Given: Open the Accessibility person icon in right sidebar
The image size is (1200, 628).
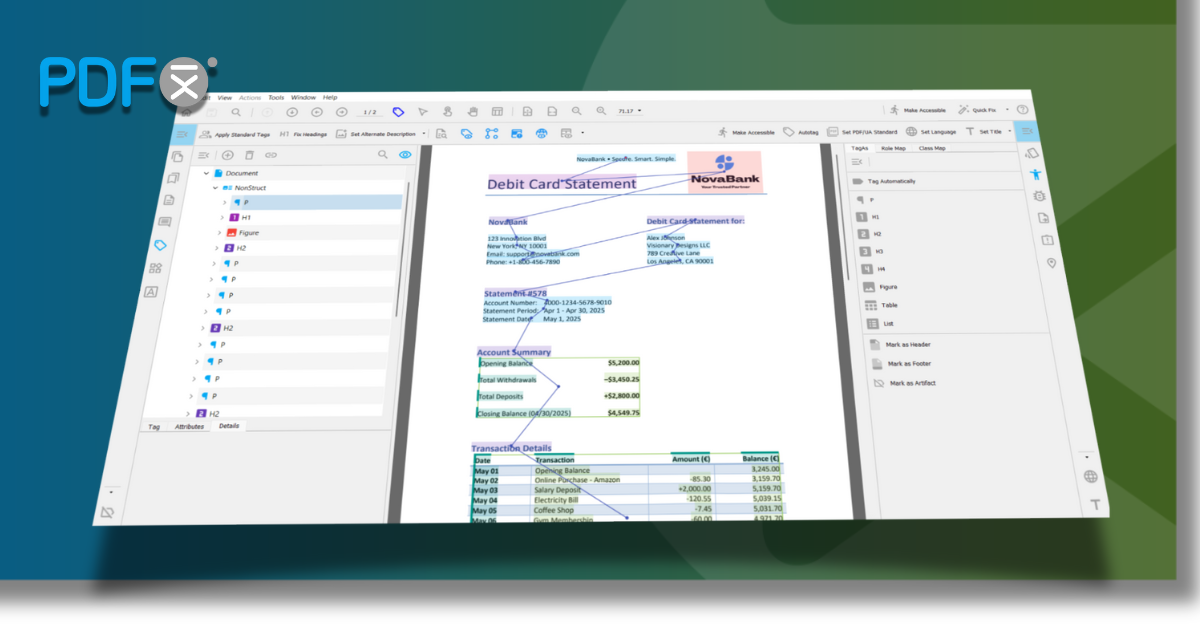Looking at the screenshot, I should coord(1036,174).
